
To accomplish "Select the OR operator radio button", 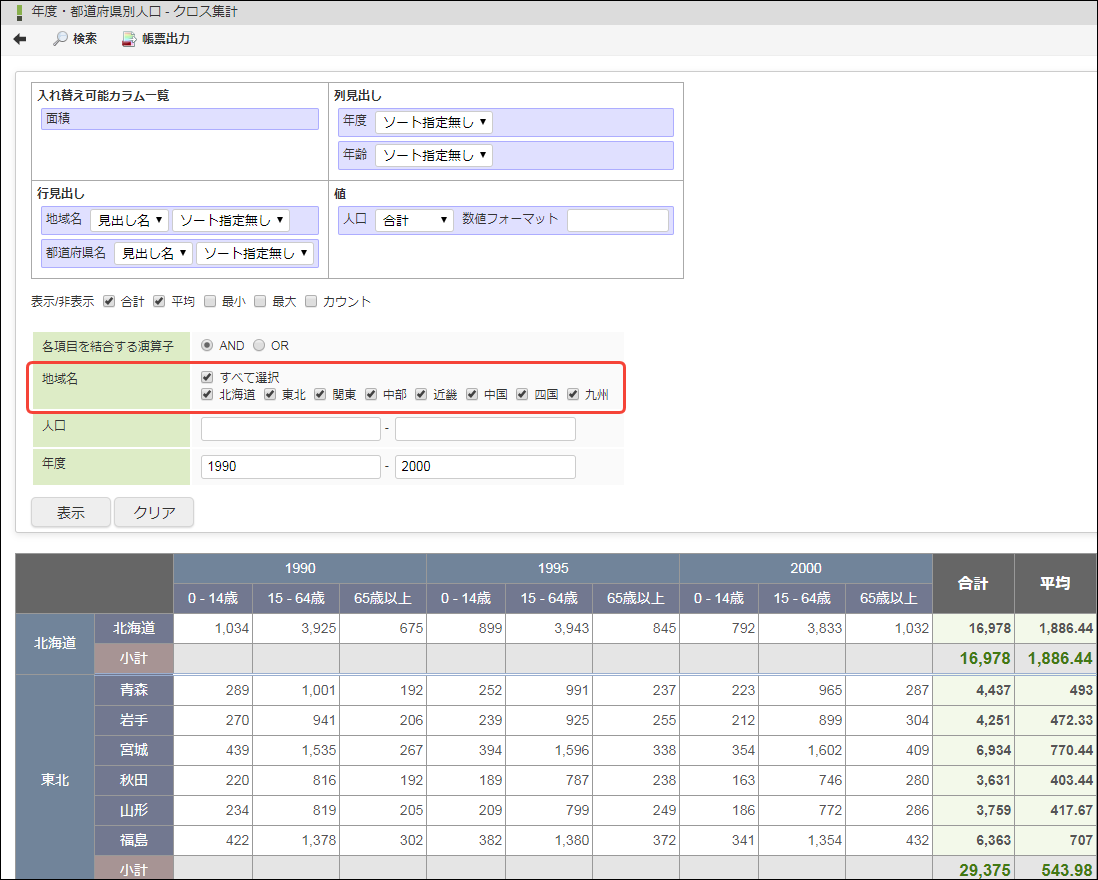I will point(259,346).
